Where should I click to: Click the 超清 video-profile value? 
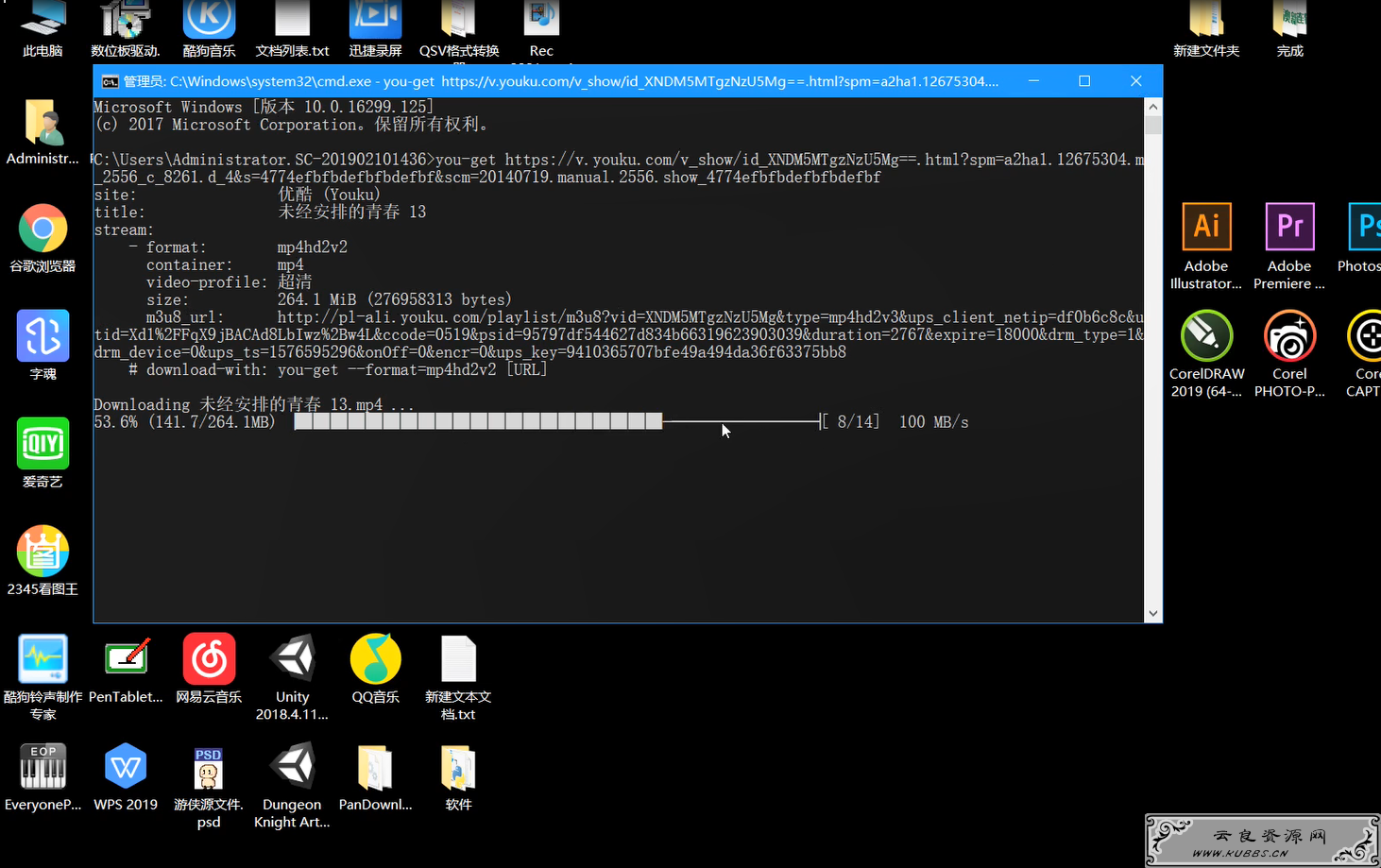295,281
